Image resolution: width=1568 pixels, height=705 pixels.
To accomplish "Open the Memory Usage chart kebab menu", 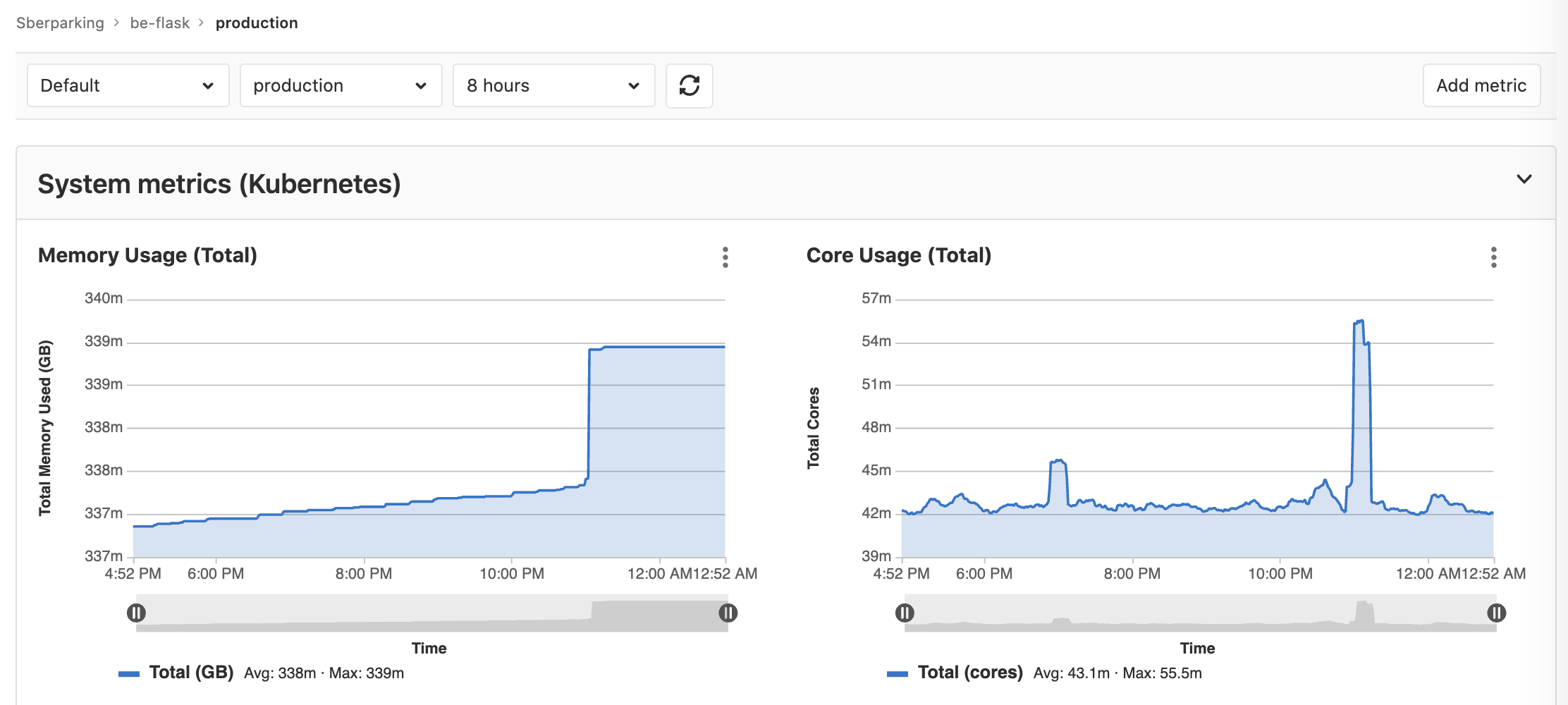I will pyautogui.click(x=725, y=258).
